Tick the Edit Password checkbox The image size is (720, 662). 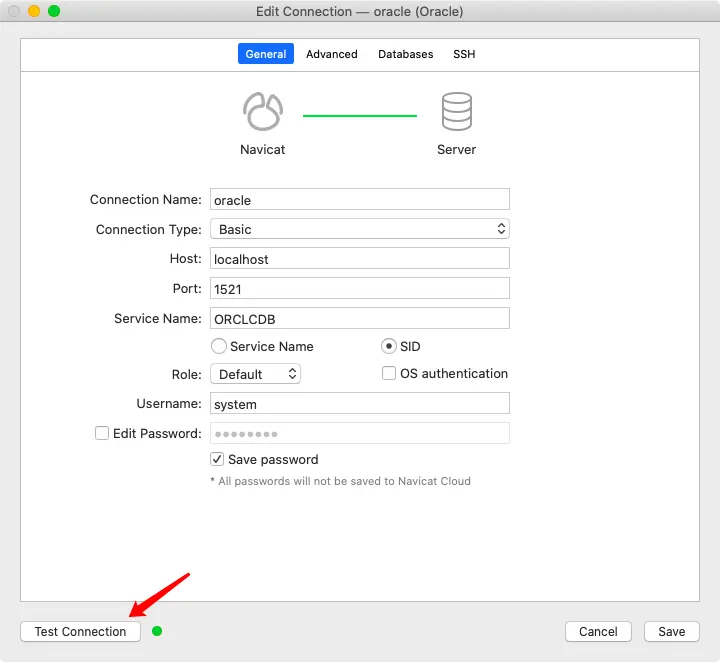coord(102,433)
